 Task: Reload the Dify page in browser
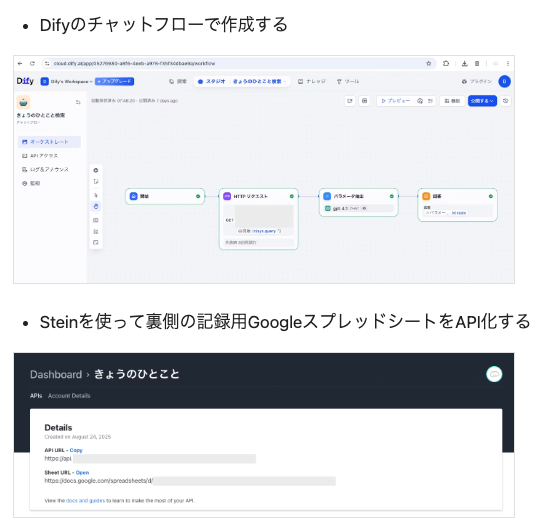[x=32, y=64]
